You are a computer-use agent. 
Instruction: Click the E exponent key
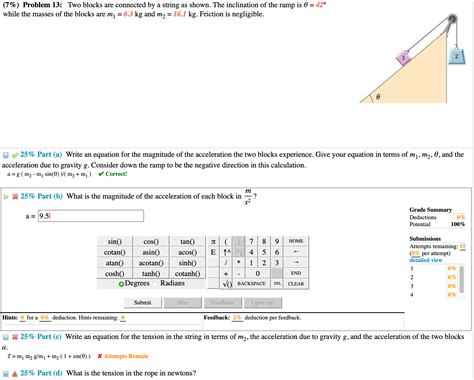[x=213, y=252]
